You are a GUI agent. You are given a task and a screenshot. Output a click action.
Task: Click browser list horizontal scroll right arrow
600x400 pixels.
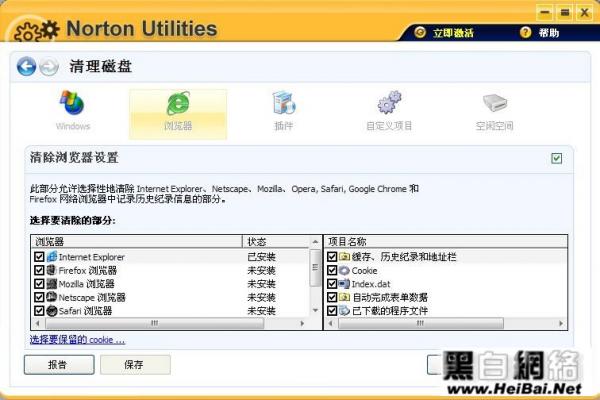(302, 323)
